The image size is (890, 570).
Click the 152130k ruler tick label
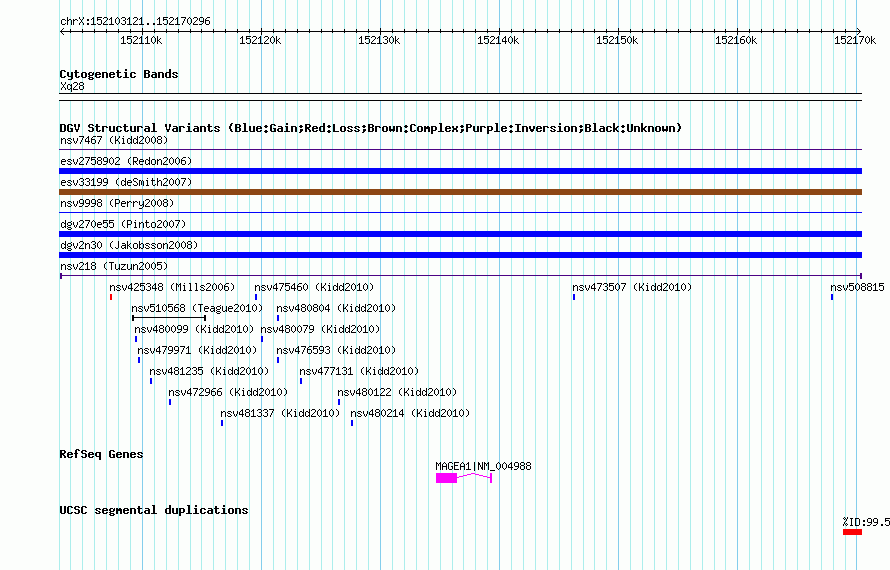click(x=379, y=40)
